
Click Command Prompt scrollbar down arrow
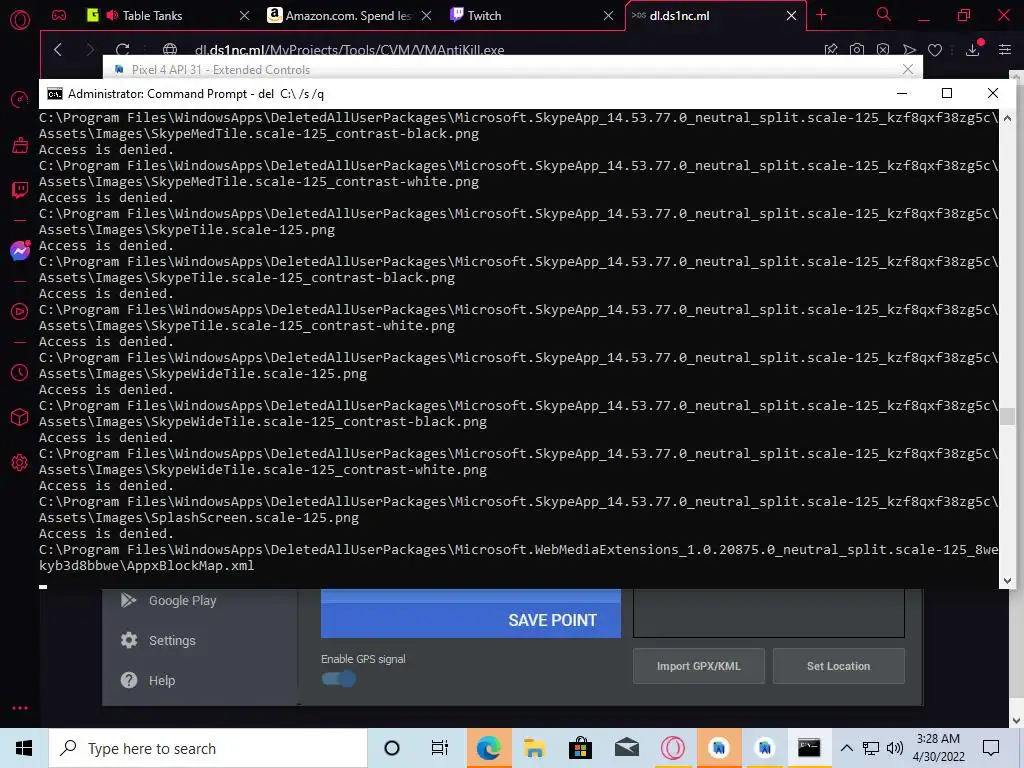click(1007, 580)
